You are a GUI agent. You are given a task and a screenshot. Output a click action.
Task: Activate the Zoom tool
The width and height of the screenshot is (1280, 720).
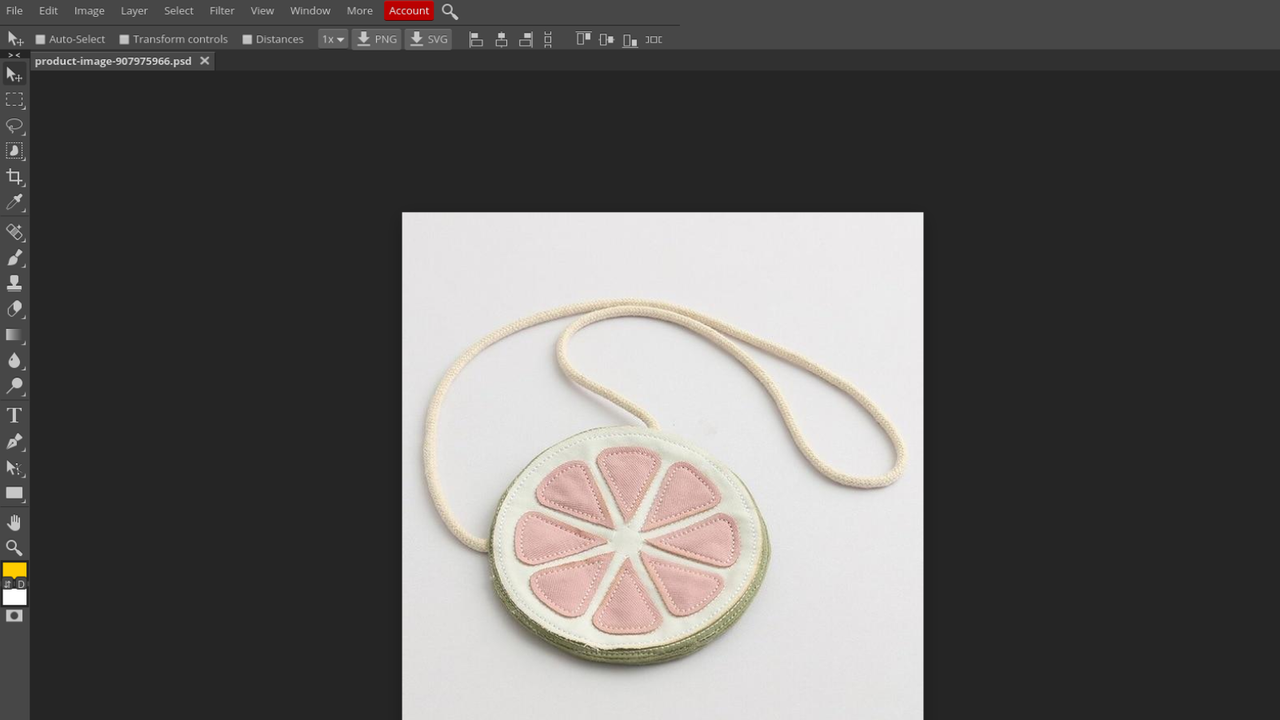(x=14, y=547)
